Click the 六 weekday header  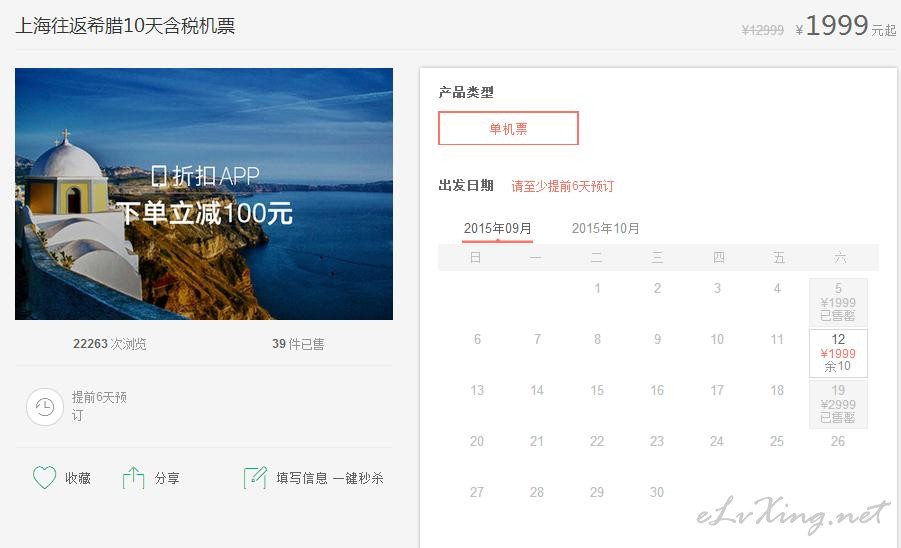pos(840,257)
